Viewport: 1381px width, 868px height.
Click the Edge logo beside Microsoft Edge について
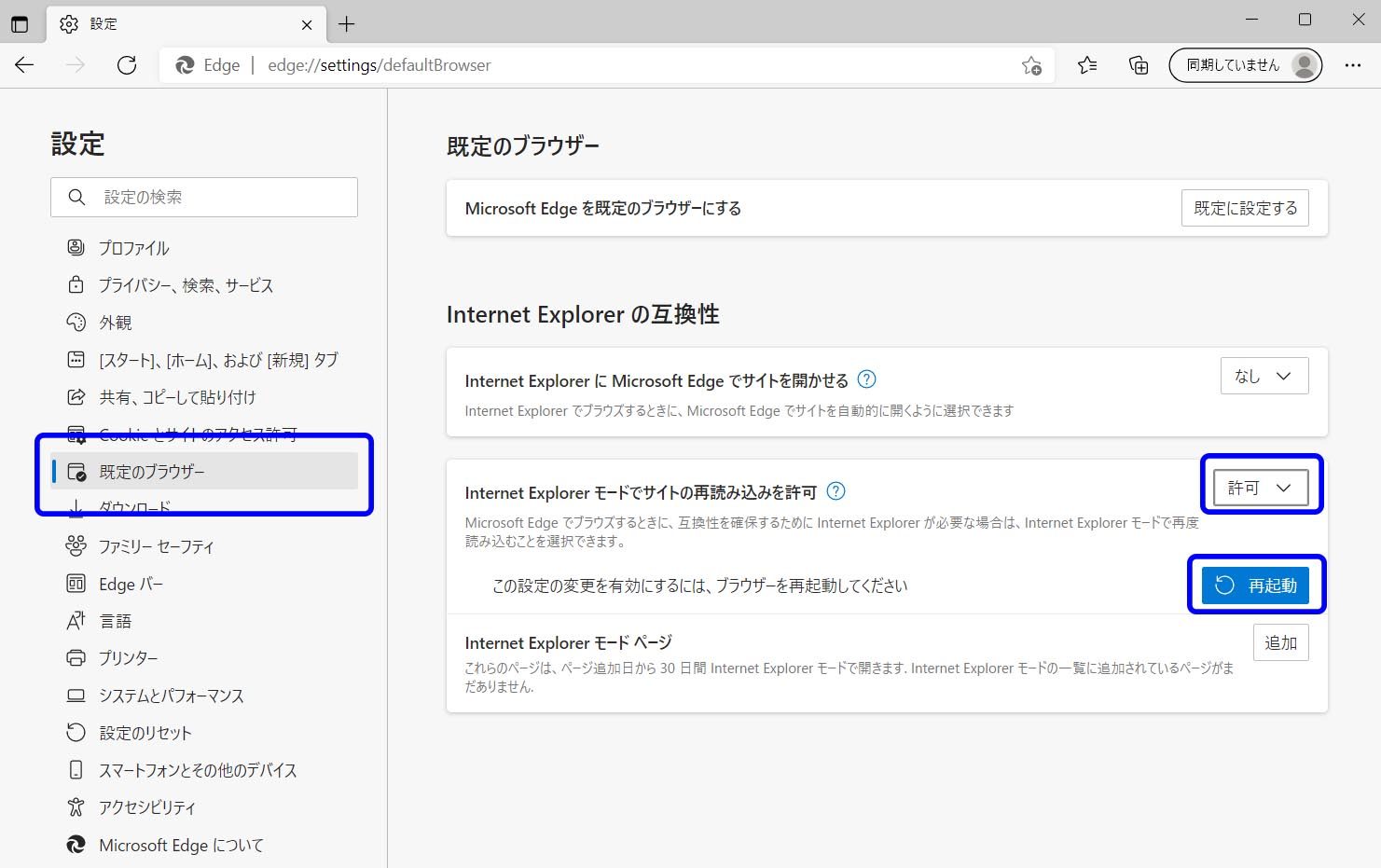[76, 845]
